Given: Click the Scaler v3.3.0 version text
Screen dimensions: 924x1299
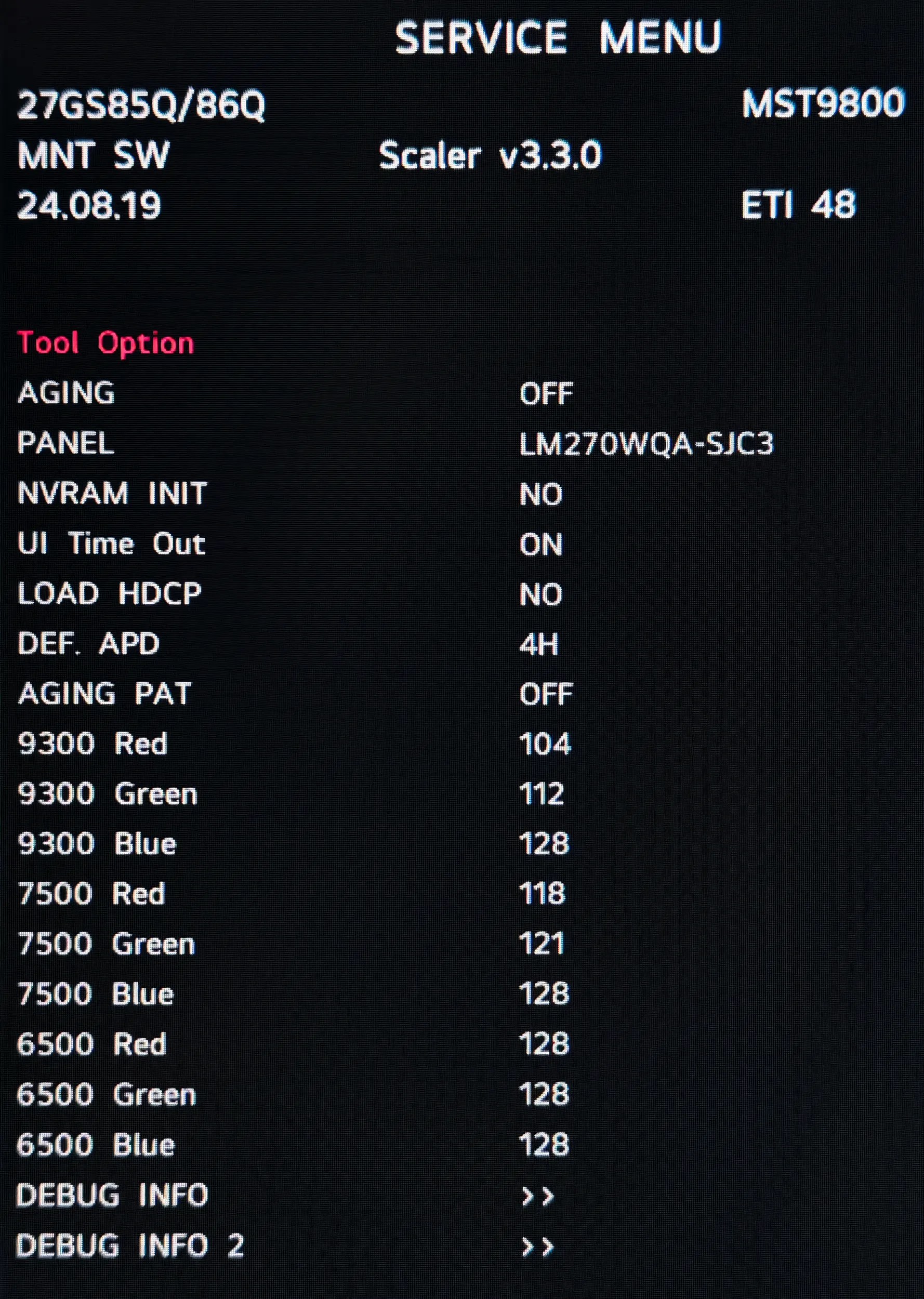Looking at the screenshot, I should click(490, 155).
